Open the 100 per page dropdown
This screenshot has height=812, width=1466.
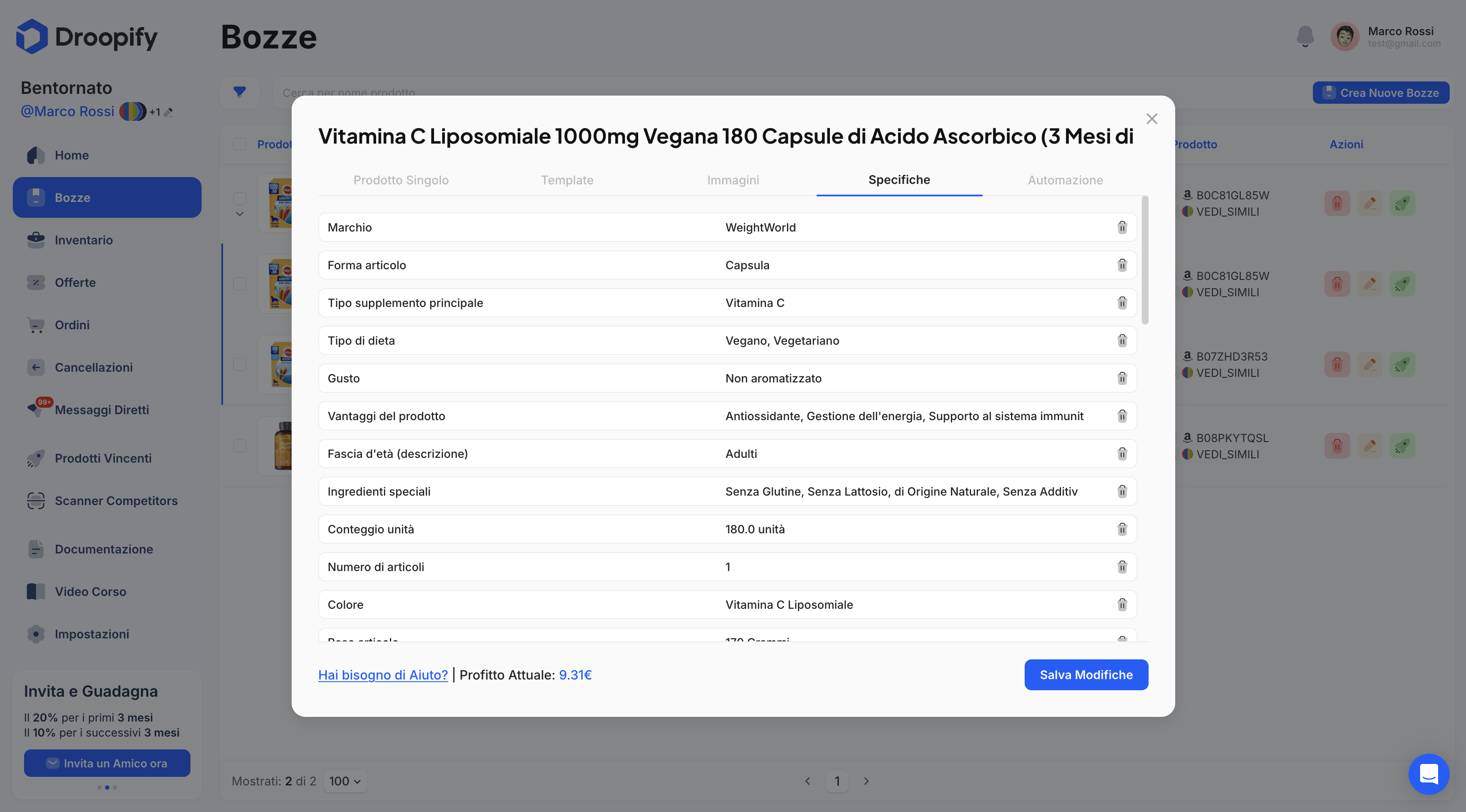pos(345,781)
